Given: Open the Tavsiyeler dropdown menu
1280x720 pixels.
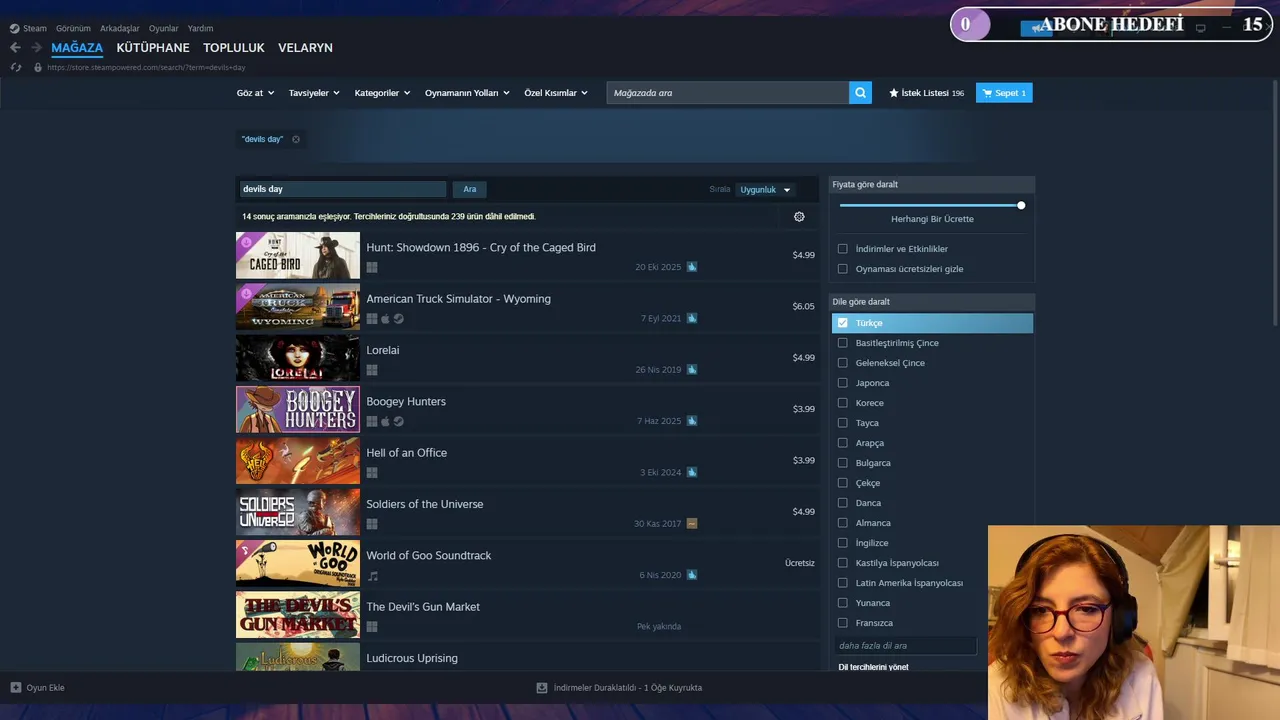Looking at the screenshot, I should 314,93.
